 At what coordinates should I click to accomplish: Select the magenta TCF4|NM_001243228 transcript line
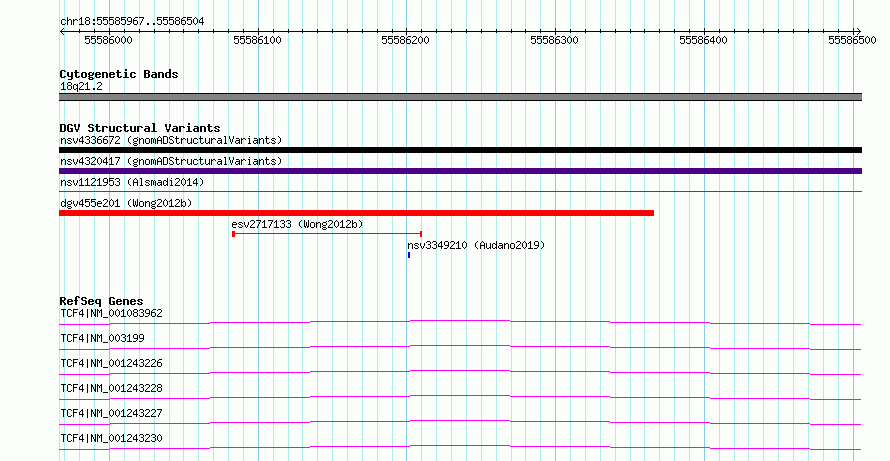tap(460, 397)
